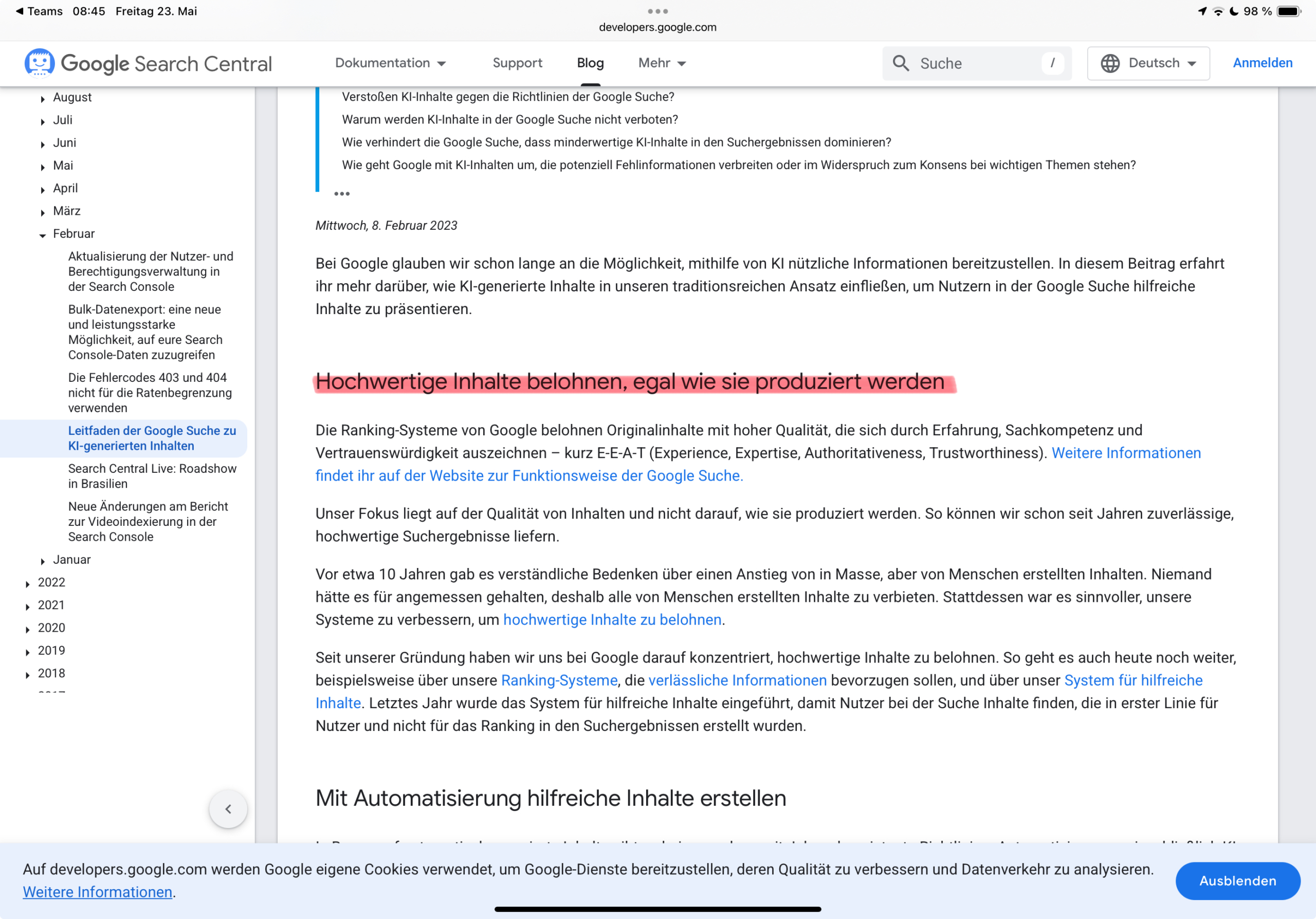Tap the developers.google.com address bar
Viewport: 1316px width, 919px height.
[657, 27]
